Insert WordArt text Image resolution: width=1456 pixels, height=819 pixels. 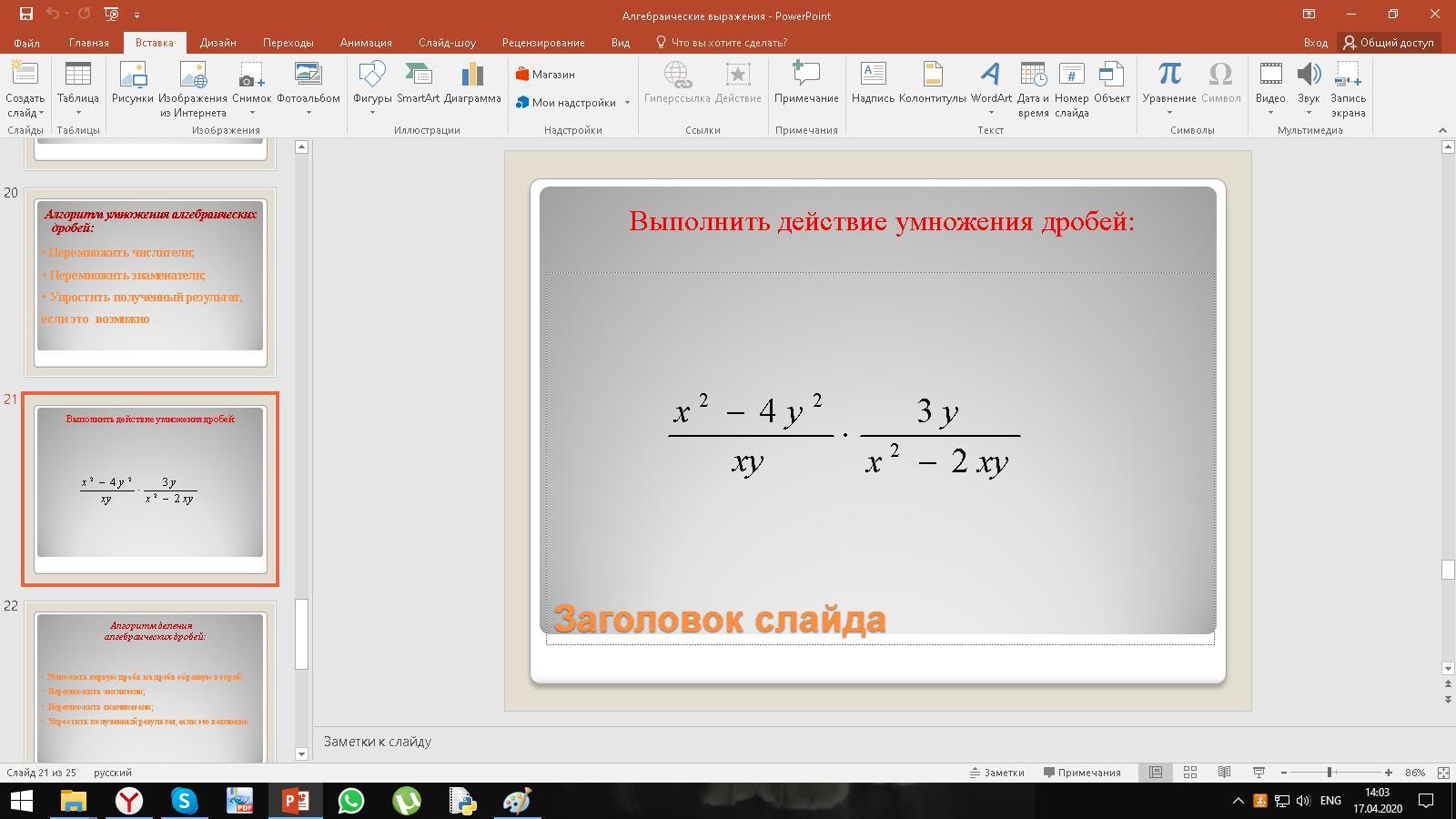click(x=991, y=89)
